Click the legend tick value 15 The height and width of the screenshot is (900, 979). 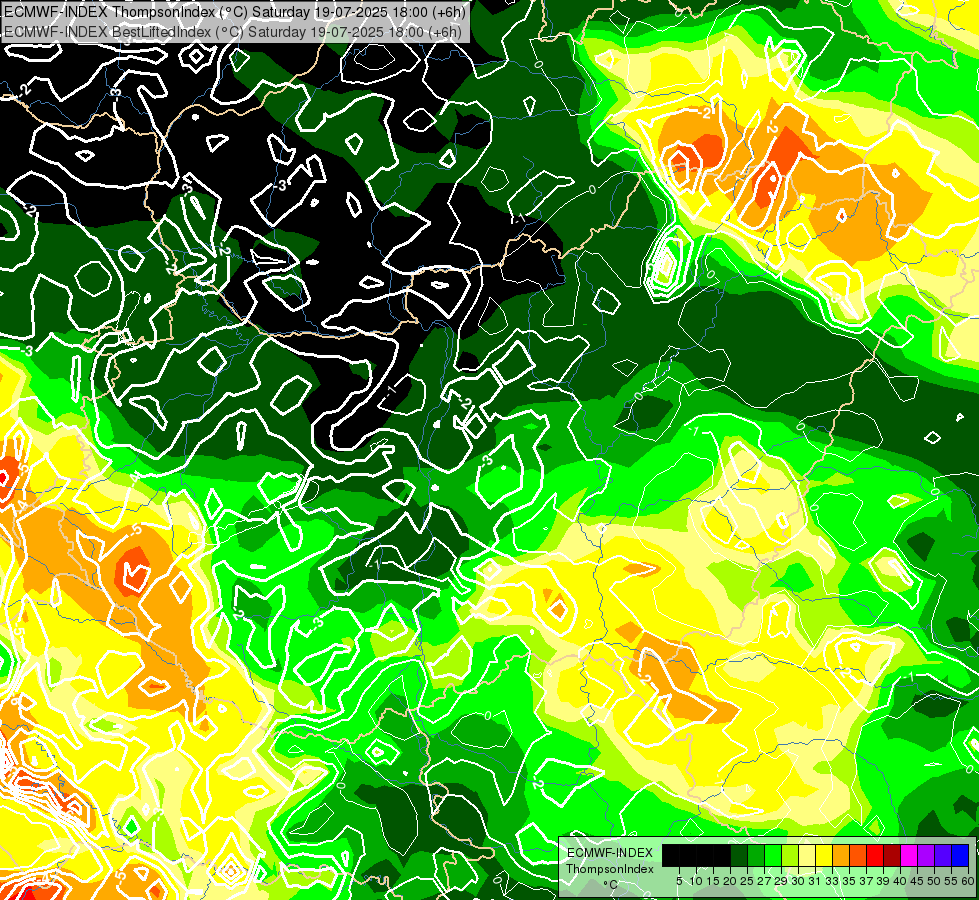pos(713,881)
